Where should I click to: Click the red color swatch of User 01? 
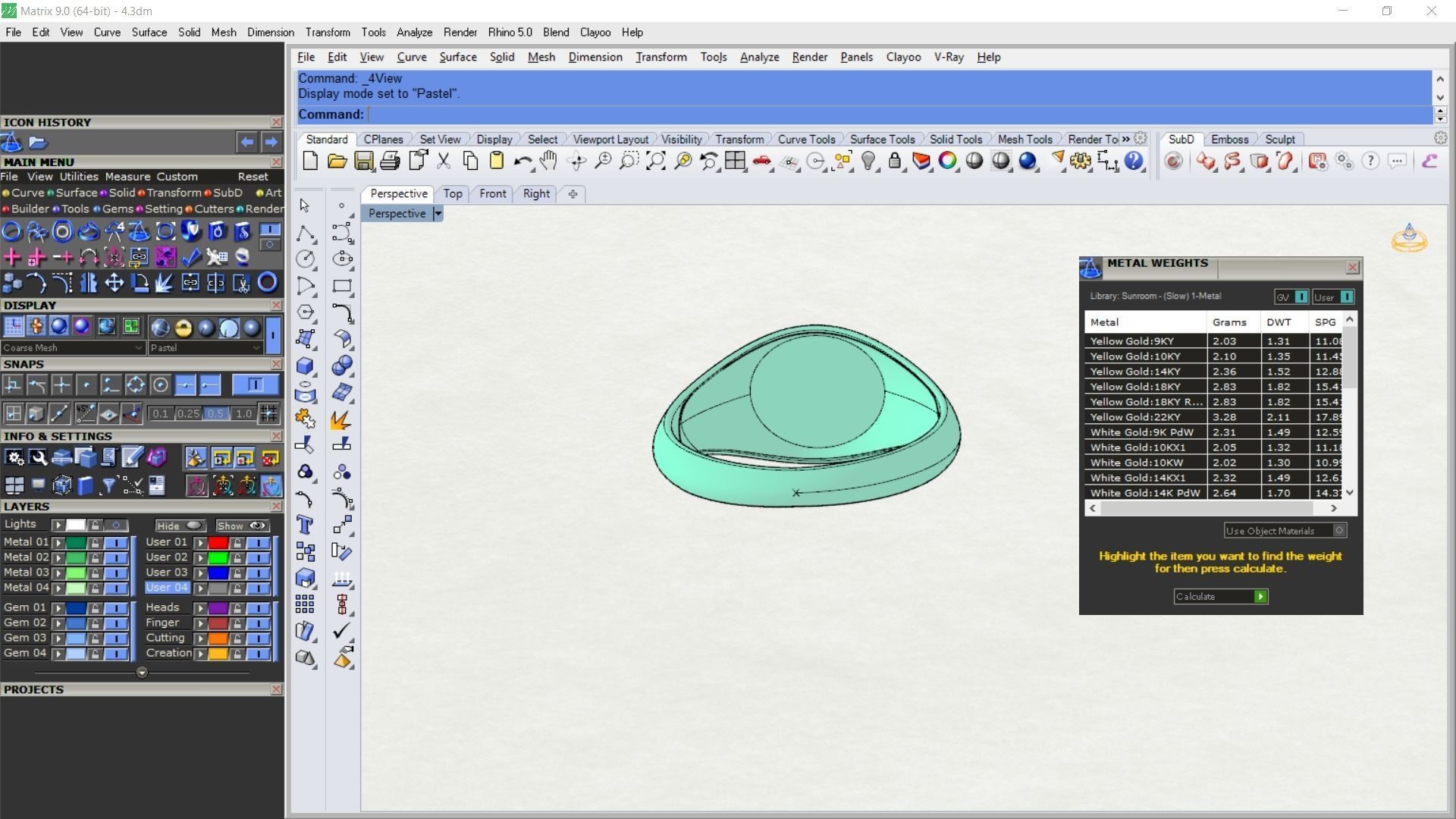pyautogui.click(x=218, y=543)
